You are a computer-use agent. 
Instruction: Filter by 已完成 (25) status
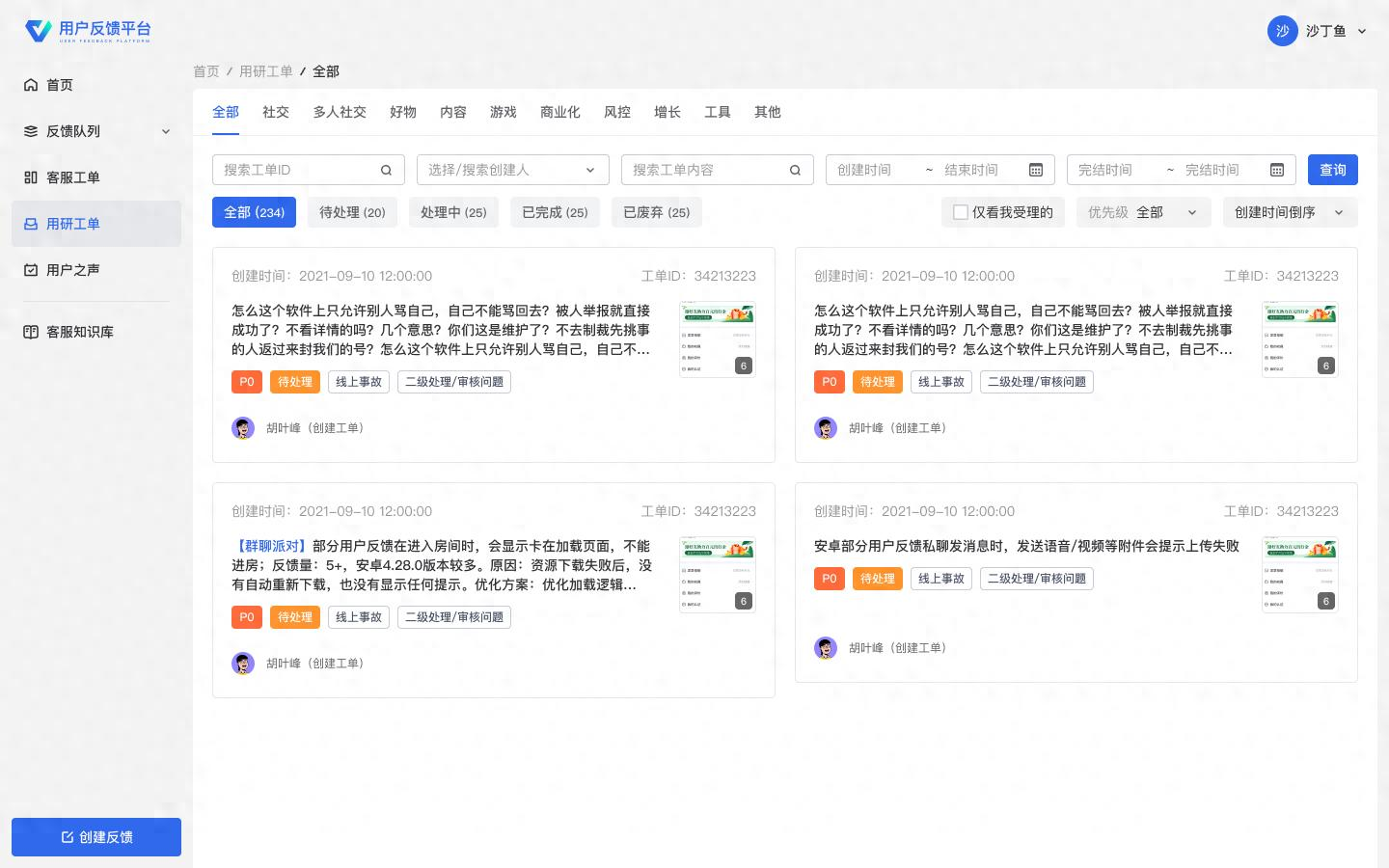[x=555, y=212]
